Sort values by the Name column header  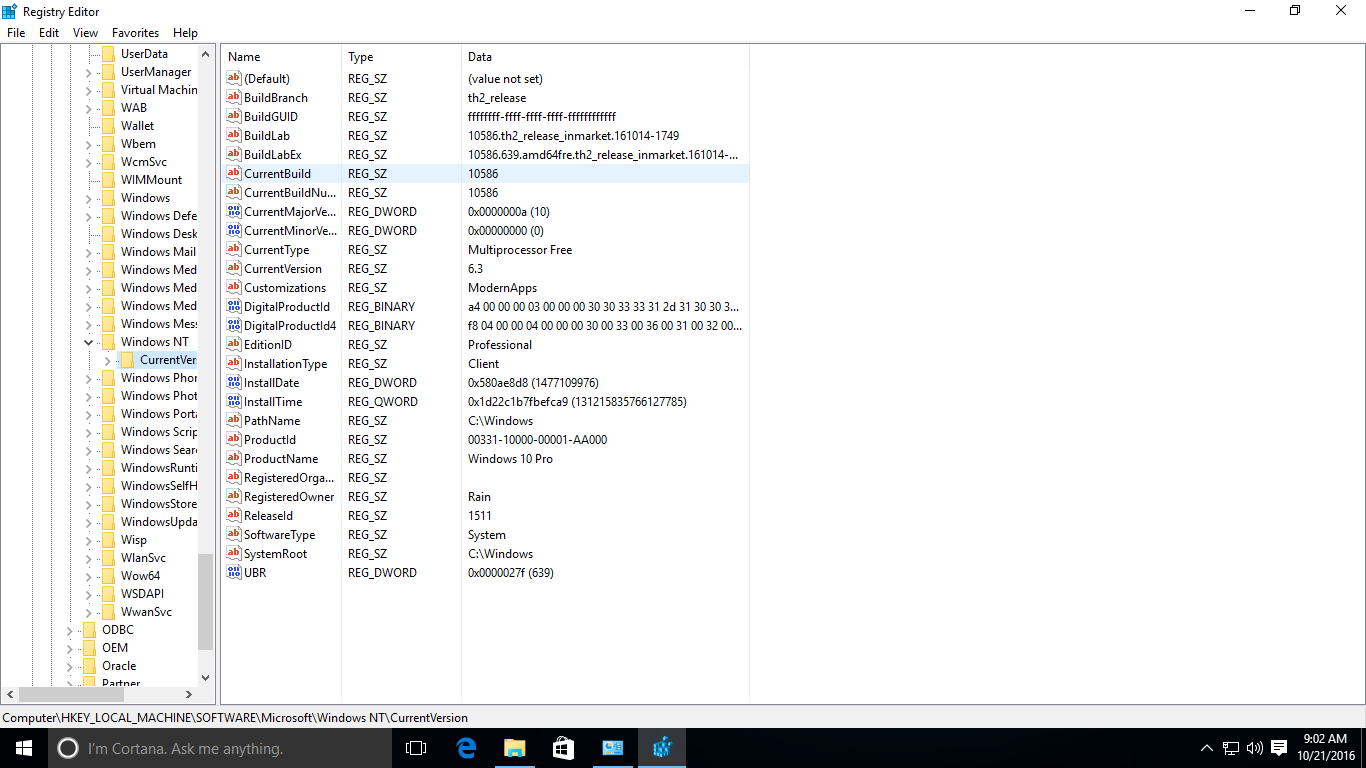point(281,57)
